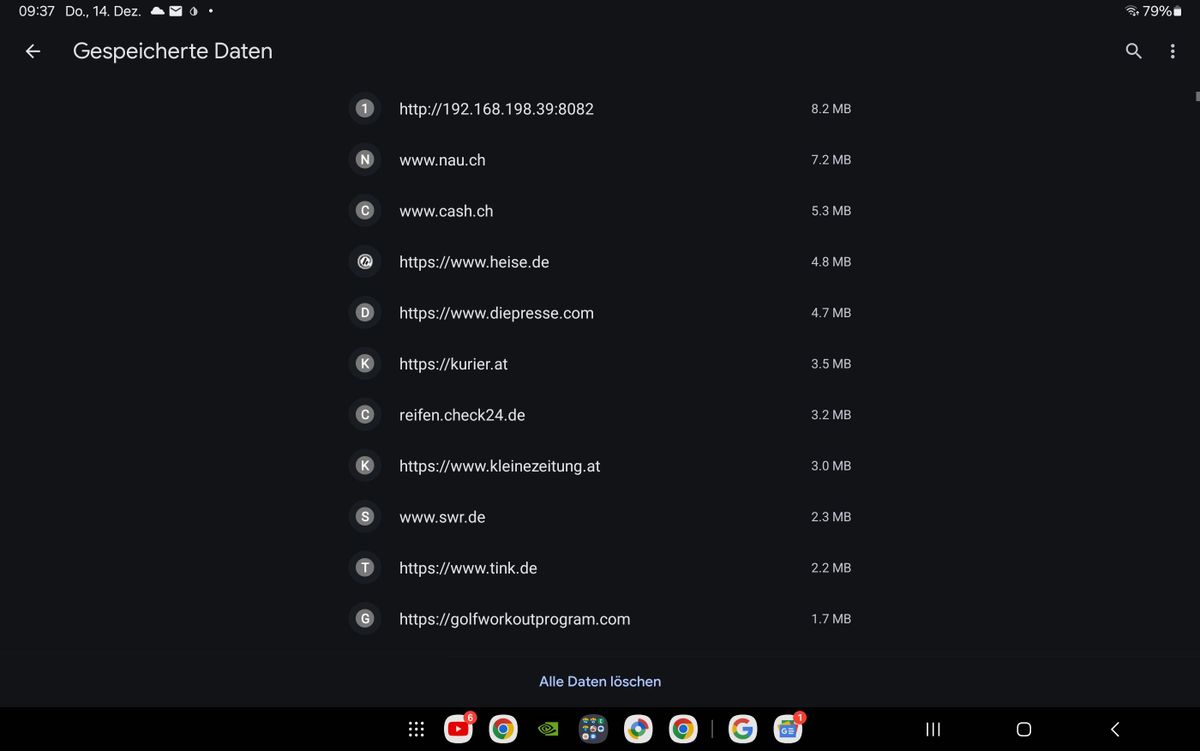1200x751 pixels.
Task: Open search for stored site data
Action: [x=1133, y=51]
